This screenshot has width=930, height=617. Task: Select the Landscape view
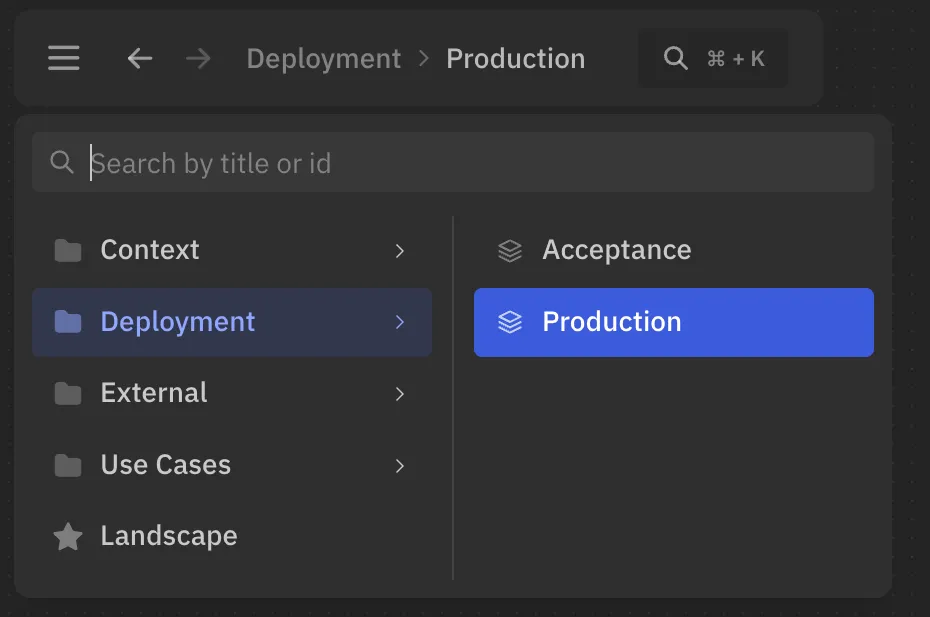click(168, 536)
